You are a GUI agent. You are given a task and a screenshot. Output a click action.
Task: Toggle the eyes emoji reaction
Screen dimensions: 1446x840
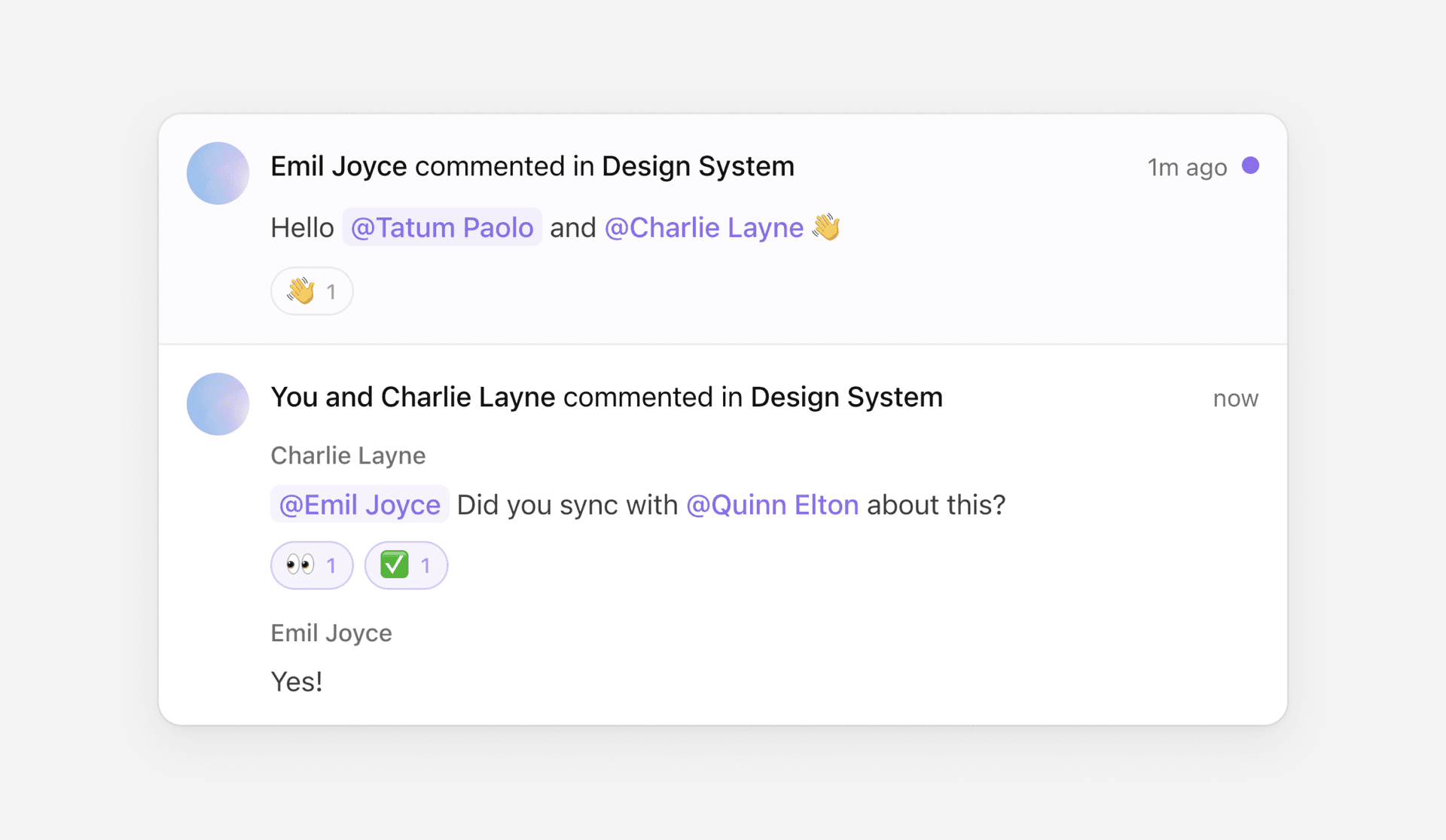(312, 565)
